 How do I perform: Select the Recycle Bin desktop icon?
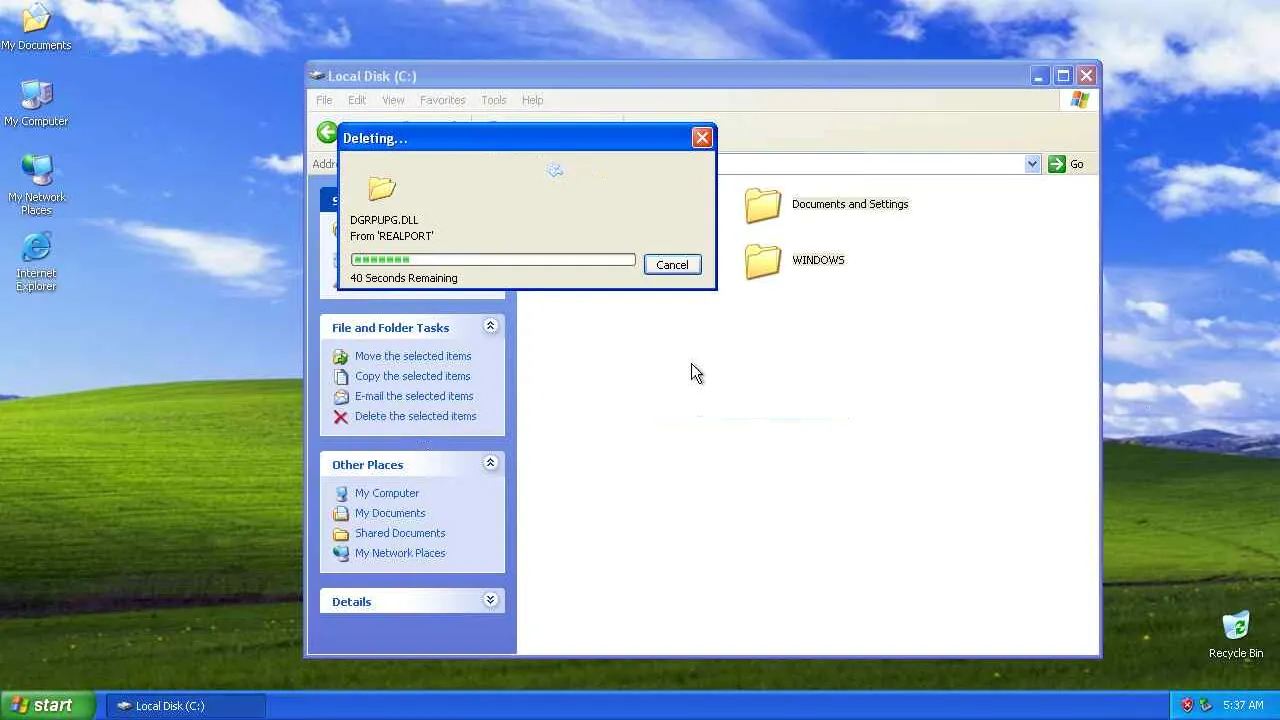coord(1236,635)
